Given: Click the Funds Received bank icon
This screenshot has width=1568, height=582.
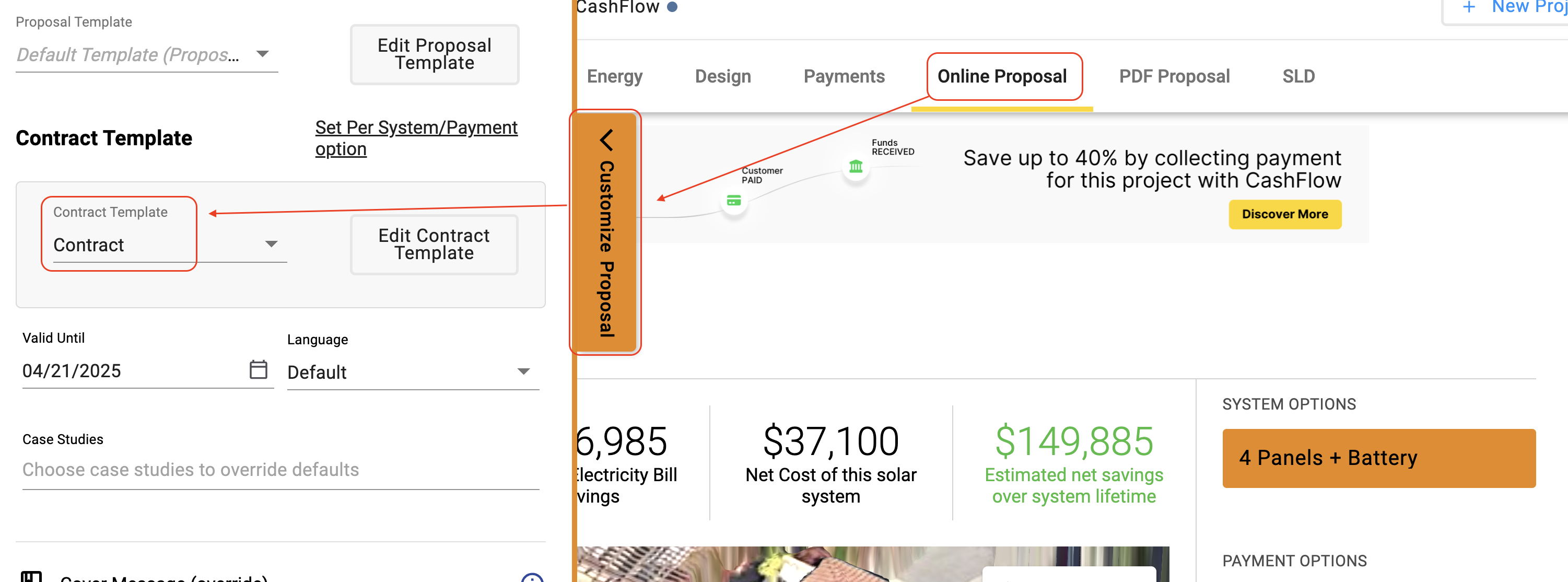Looking at the screenshot, I should [856, 166].
